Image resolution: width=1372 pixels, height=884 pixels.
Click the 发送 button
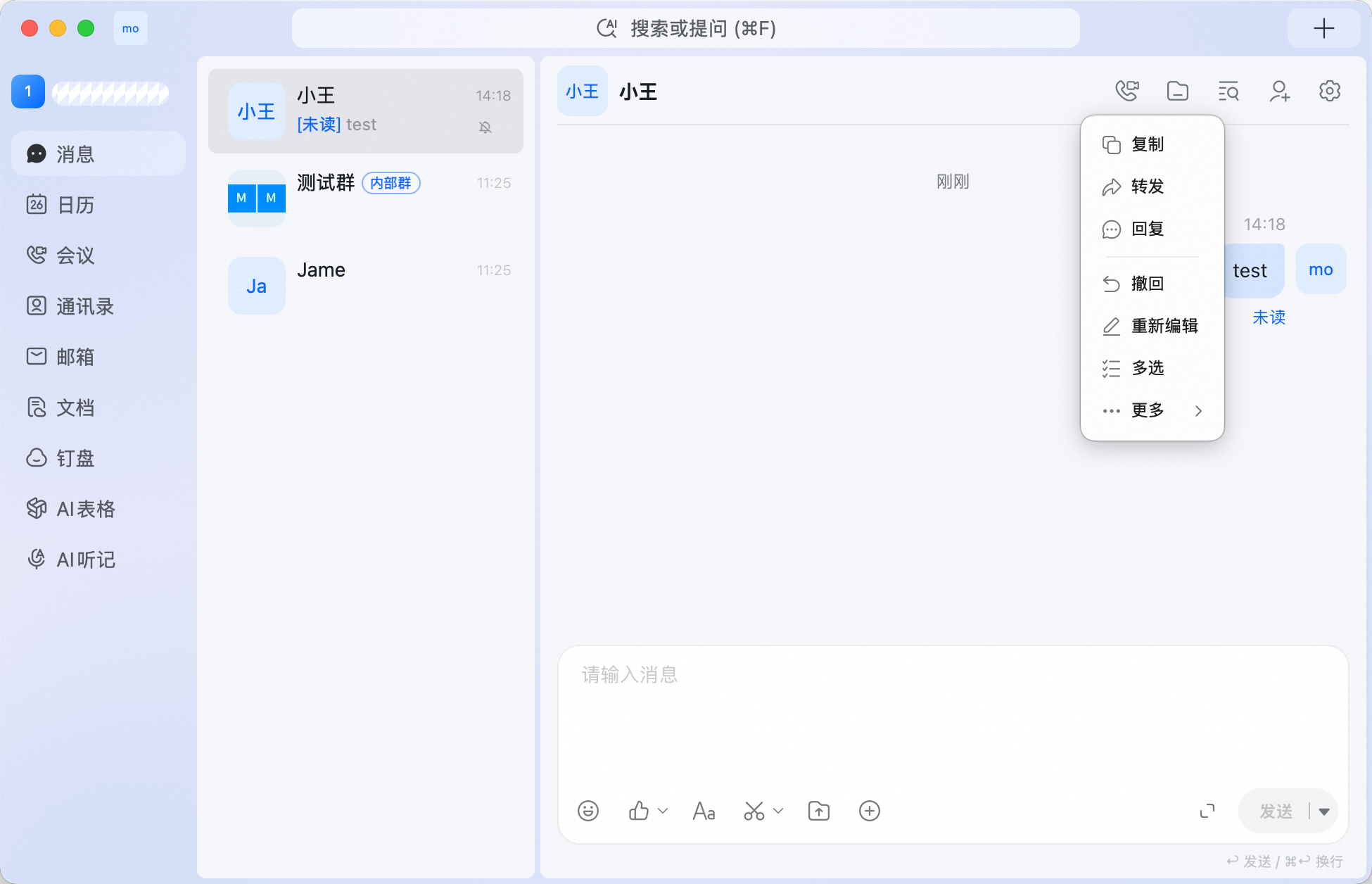click(x=1276, y=812)
